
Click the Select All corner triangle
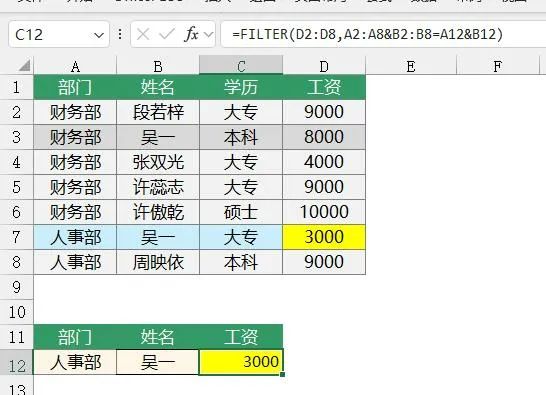[x=24, y=65]
